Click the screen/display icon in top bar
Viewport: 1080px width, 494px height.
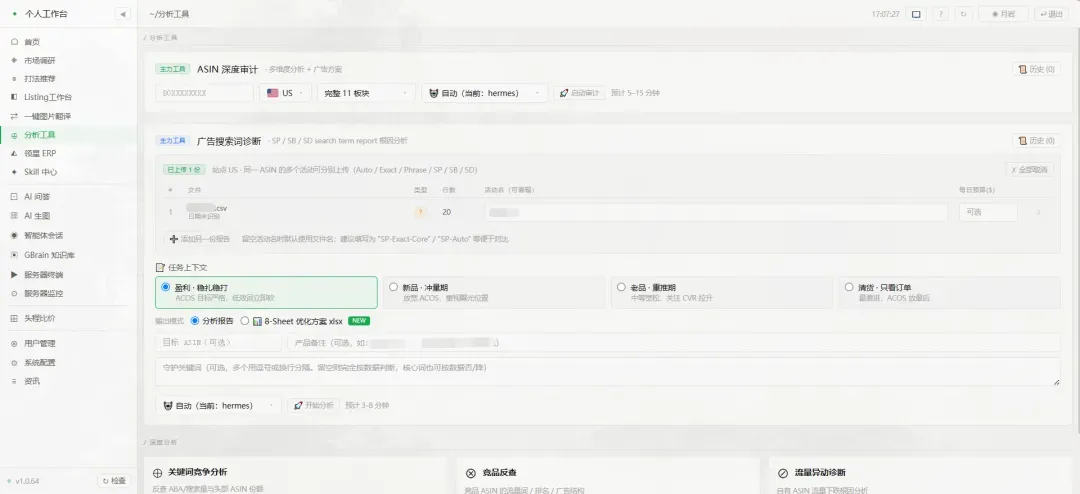click(x=916, y=14)
